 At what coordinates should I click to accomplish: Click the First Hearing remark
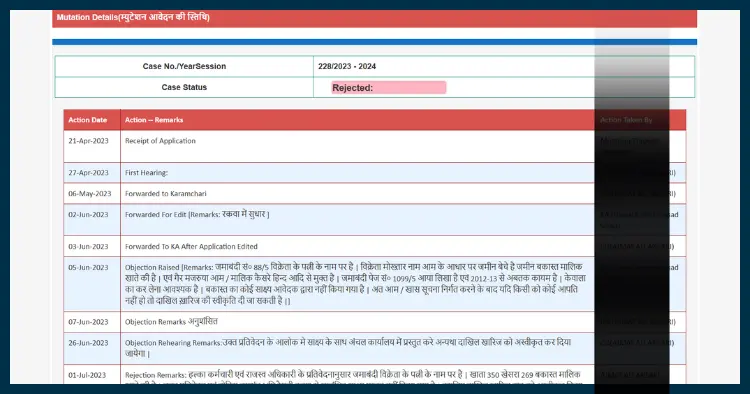coord(146,173)
